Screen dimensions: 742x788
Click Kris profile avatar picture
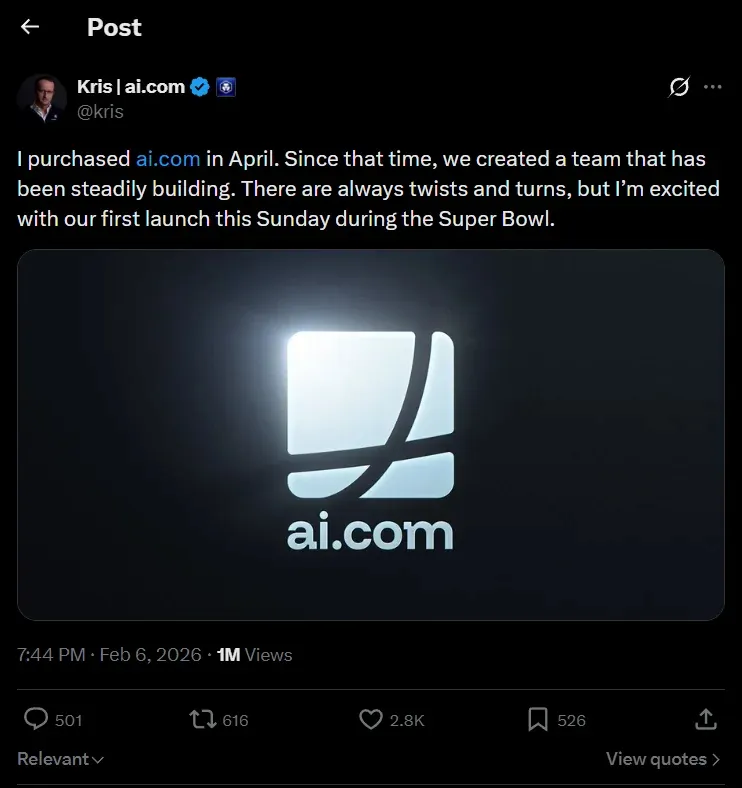[x=42, y=98]
